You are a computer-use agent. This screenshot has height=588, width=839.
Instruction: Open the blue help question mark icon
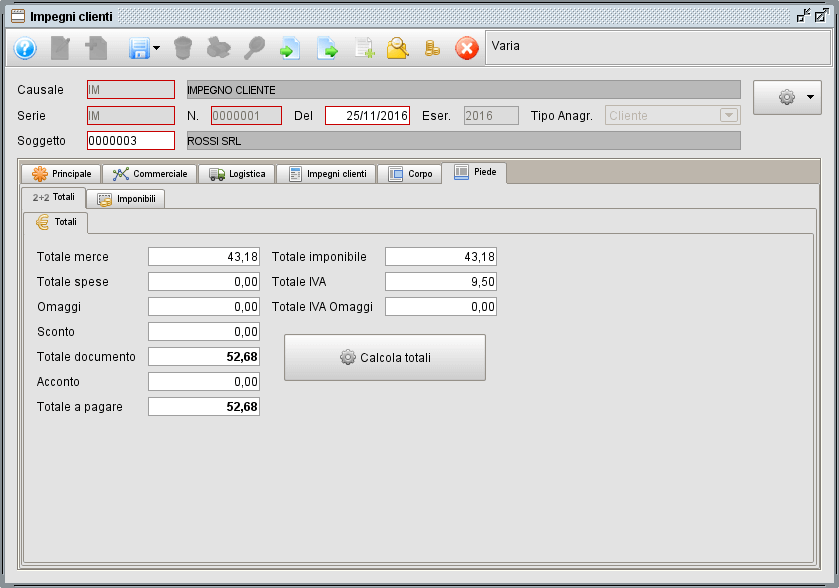pos(25,48)
